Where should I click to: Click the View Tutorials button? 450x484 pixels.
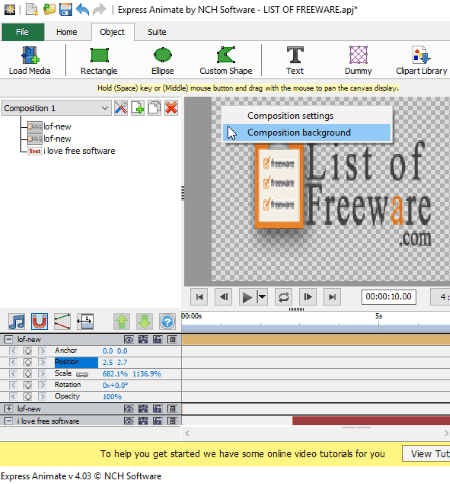426,454
